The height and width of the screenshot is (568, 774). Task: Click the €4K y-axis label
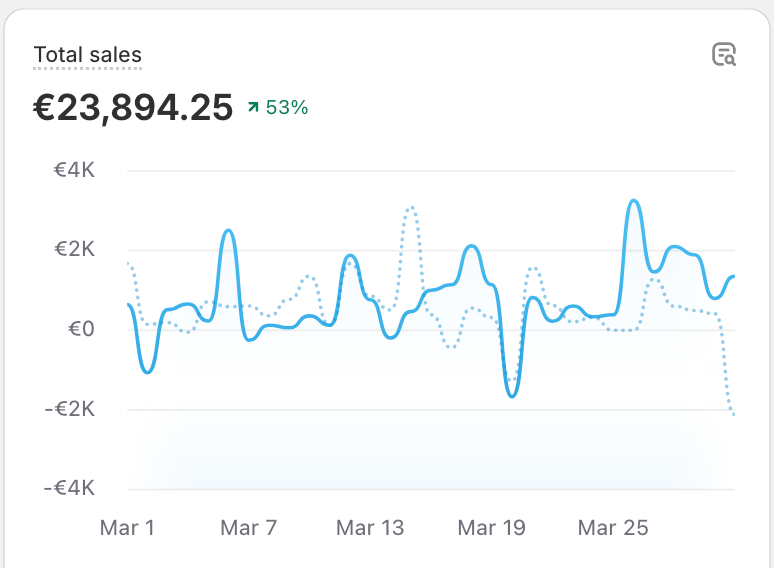(x=74, y=170)
